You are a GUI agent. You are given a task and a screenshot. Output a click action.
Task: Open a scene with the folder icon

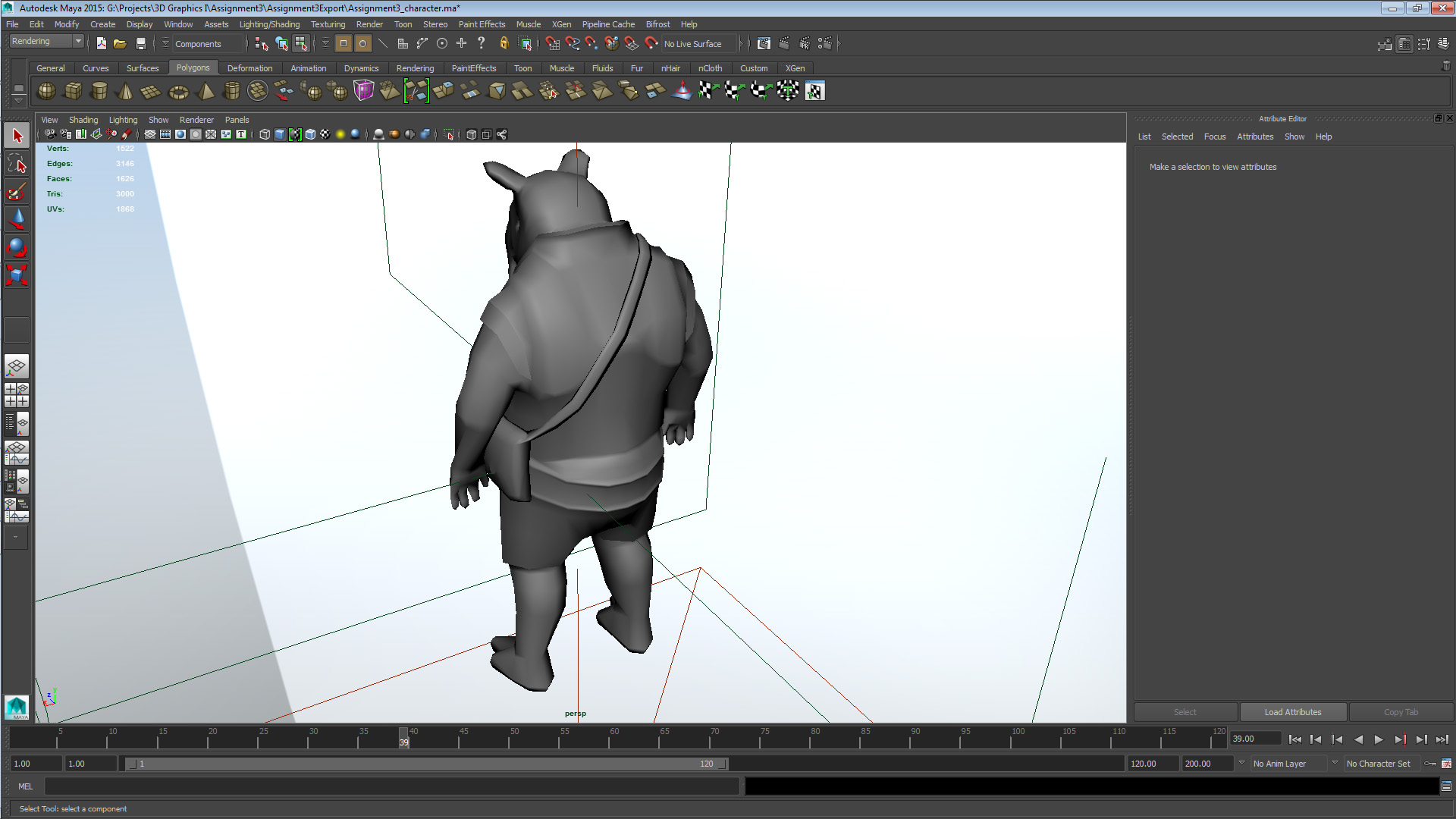click(x=120, y=43)
